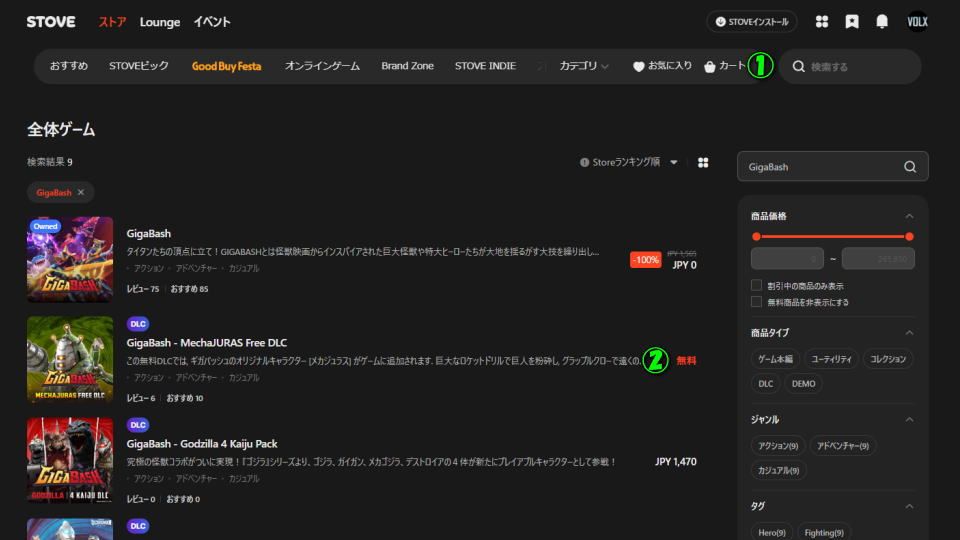960x540 pixels.
Task: Collapse the 商品価格 section
Action: (909, 216)
